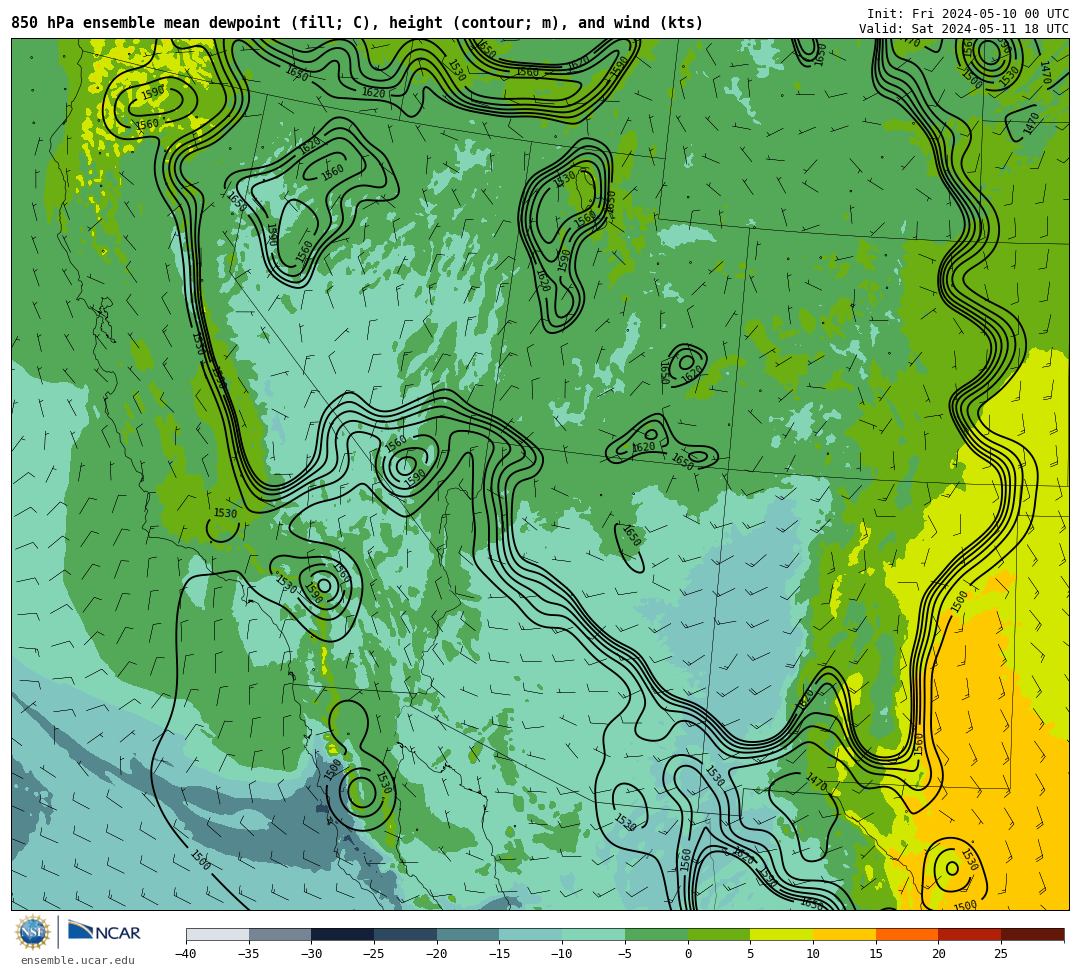Click the dark brown above 25 swatch
Viewport: 1080px width, 973px height.
tap(1032, 934)
